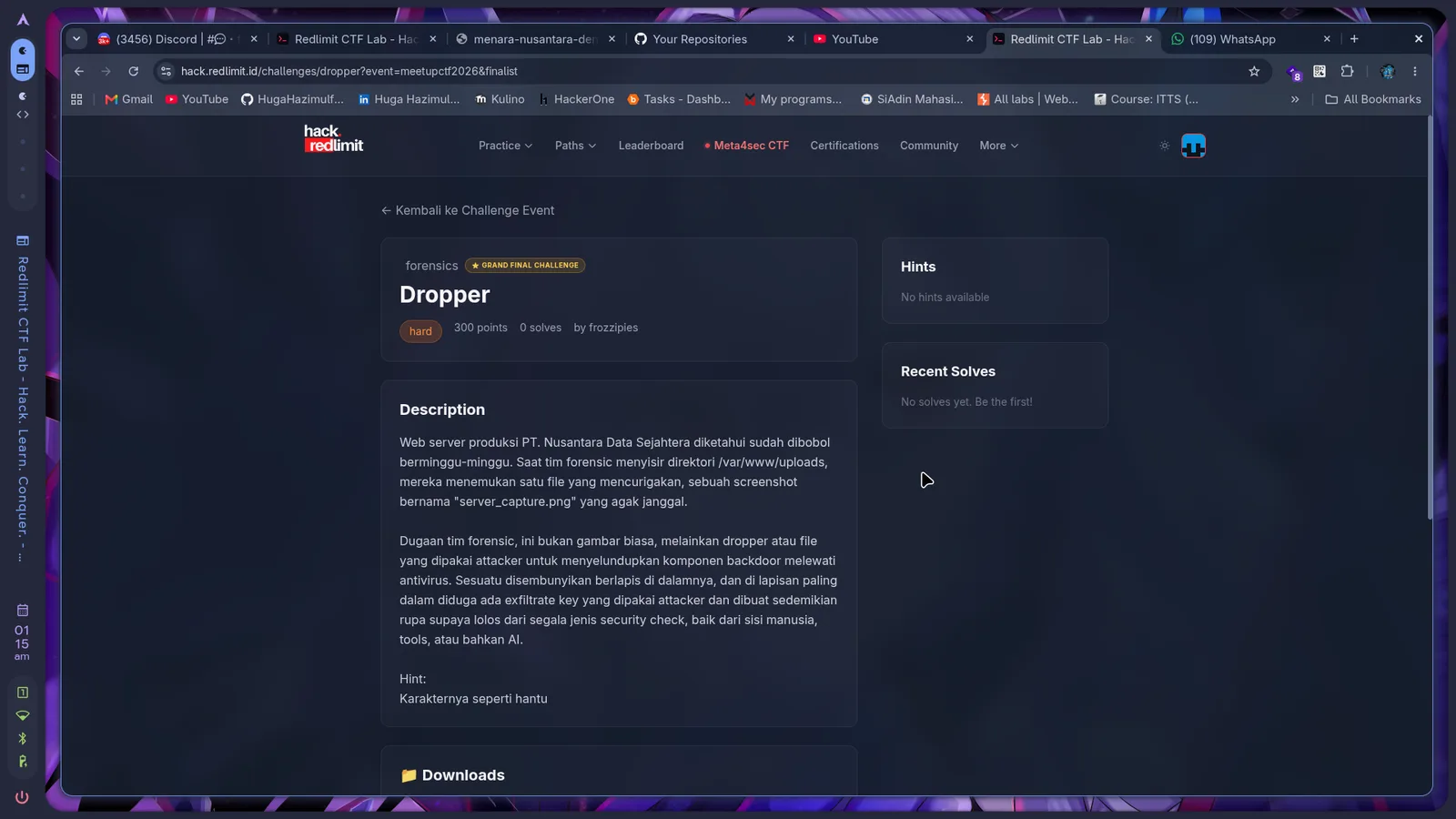Bookmark this page with the star icon

click(1254, 71)
